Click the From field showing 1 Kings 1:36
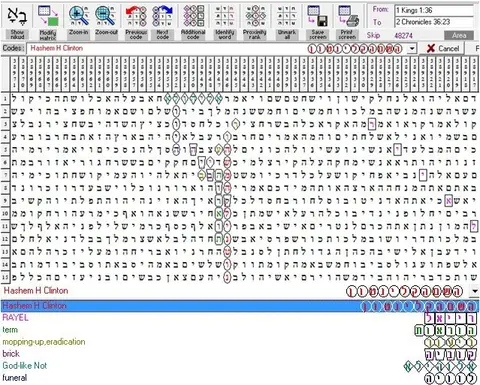 tap(434, 10)
